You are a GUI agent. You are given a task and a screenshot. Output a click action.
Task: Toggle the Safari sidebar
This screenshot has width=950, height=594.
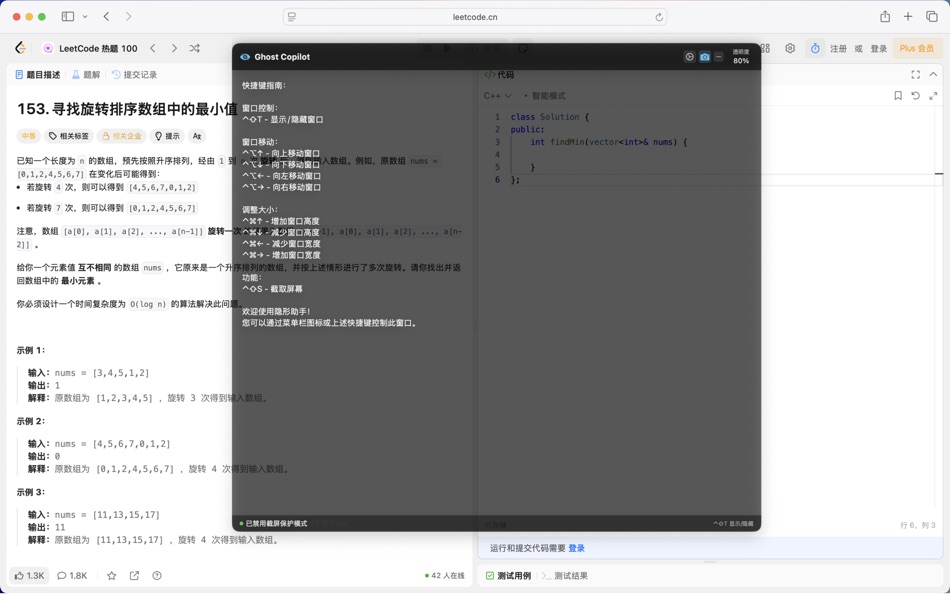68,16
